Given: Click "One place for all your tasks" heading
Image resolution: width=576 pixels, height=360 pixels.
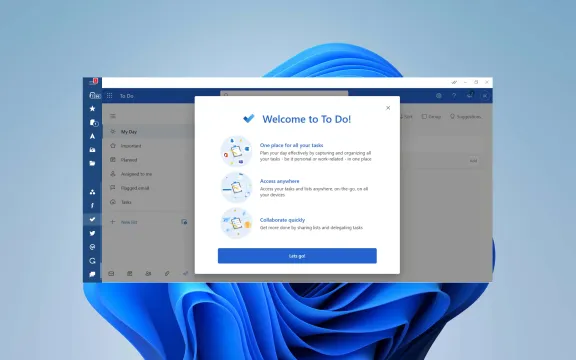Looking at the screenshot, I should tap(291, 145).
